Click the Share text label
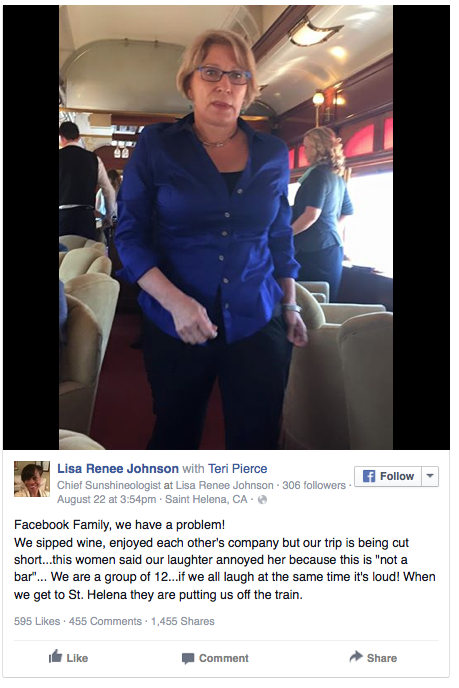Image resolution: width=459 pixels, height=688 pixels. pyautogui.click(x=382, y=658)
